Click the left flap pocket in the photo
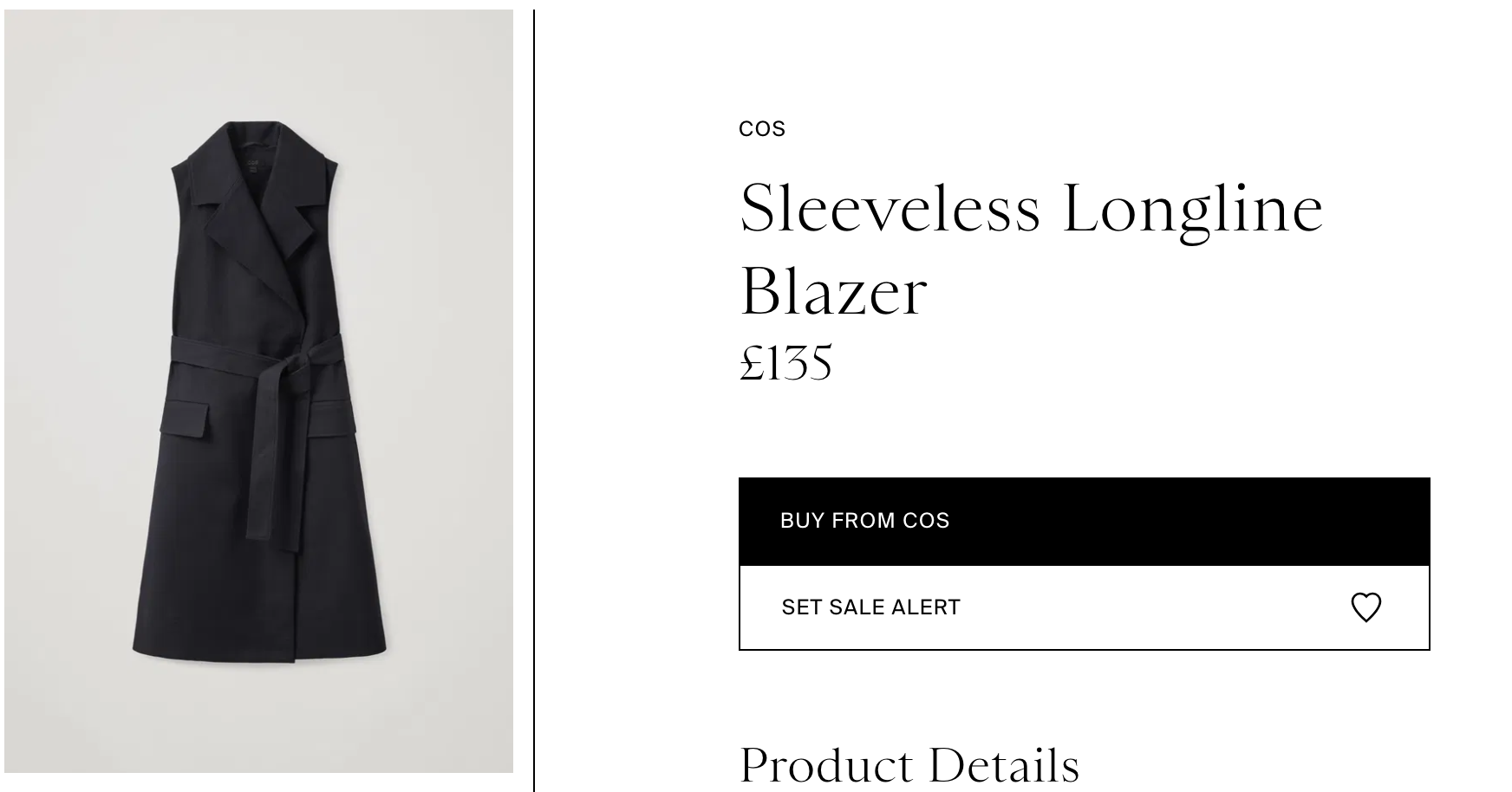1512x792 pixels. [185, 418]
